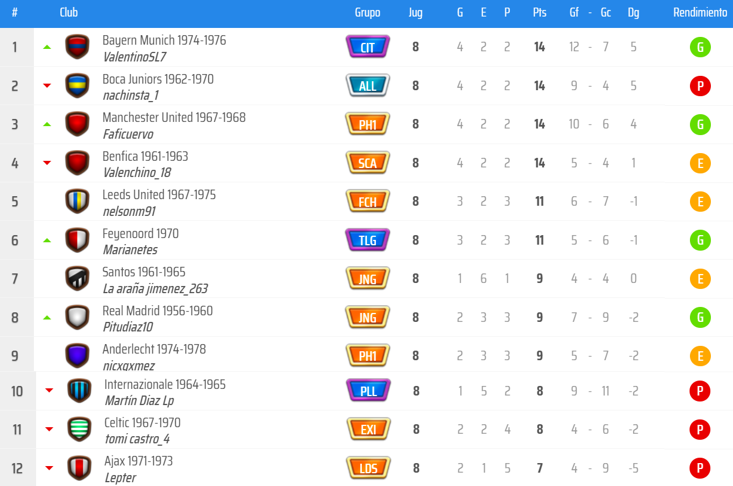Image resolution: width=733 pixels, height=486 pixels.
Task: Click the purple CIT group badge
Action: tap(367, 47)
